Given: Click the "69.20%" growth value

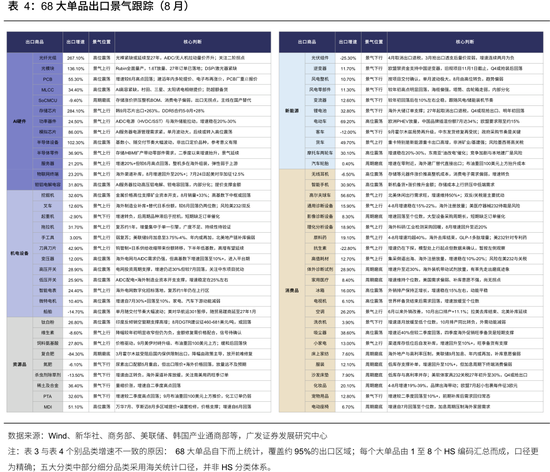Looking at the screenshot, I should tap(348, 122).
